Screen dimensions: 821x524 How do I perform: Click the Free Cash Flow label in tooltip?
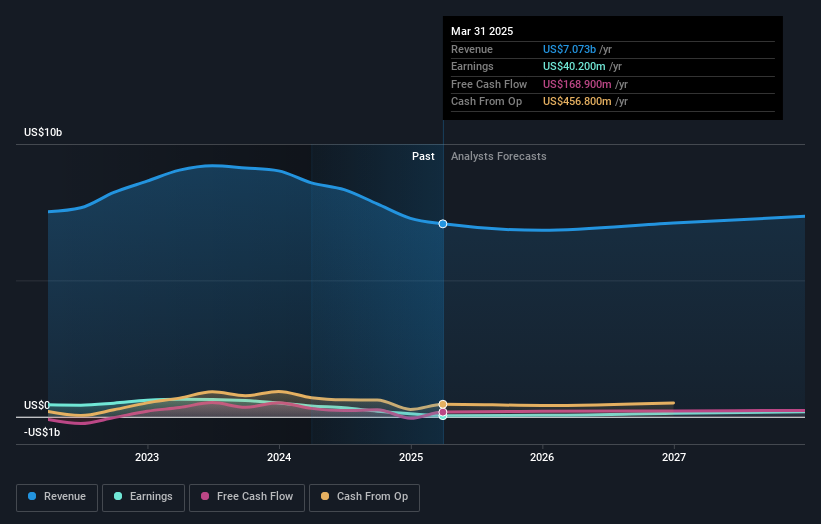(489, 84)
